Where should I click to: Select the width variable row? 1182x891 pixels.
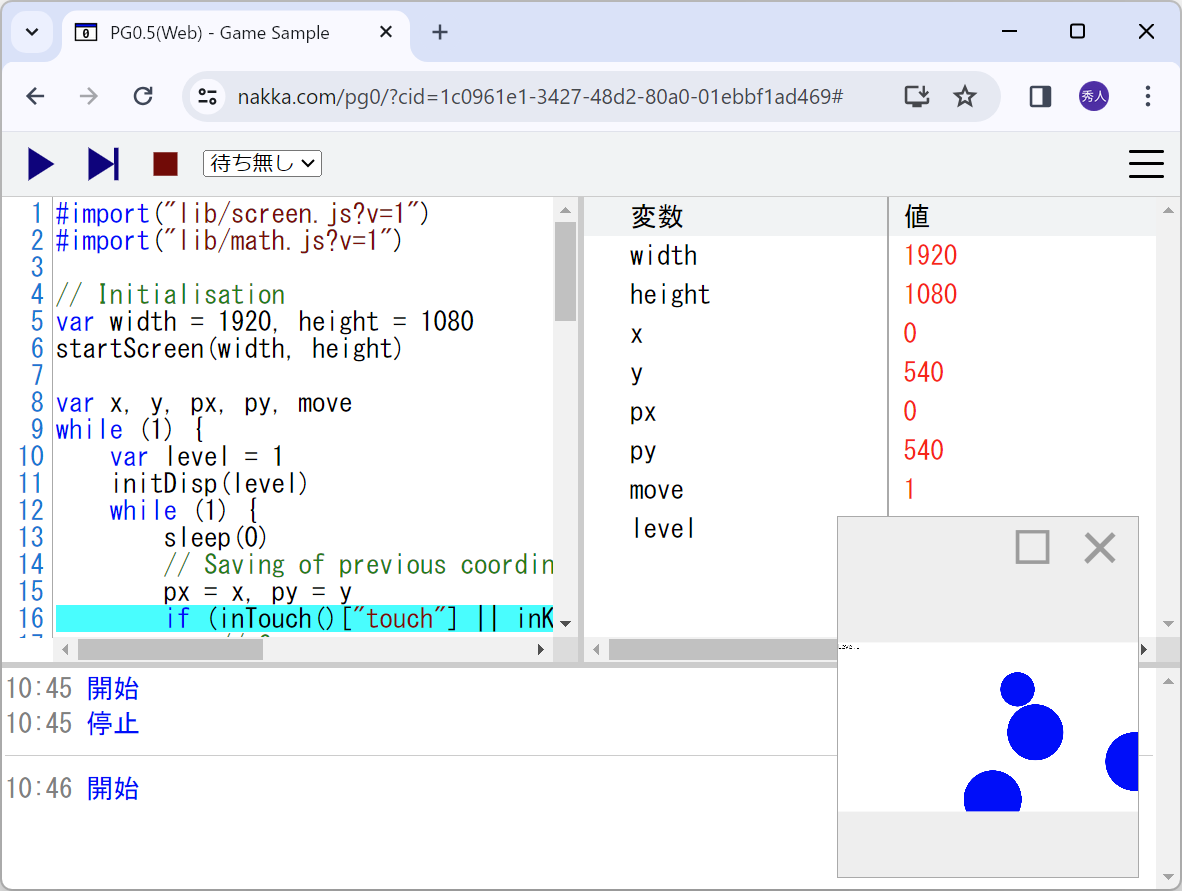[x=870, y=256]
